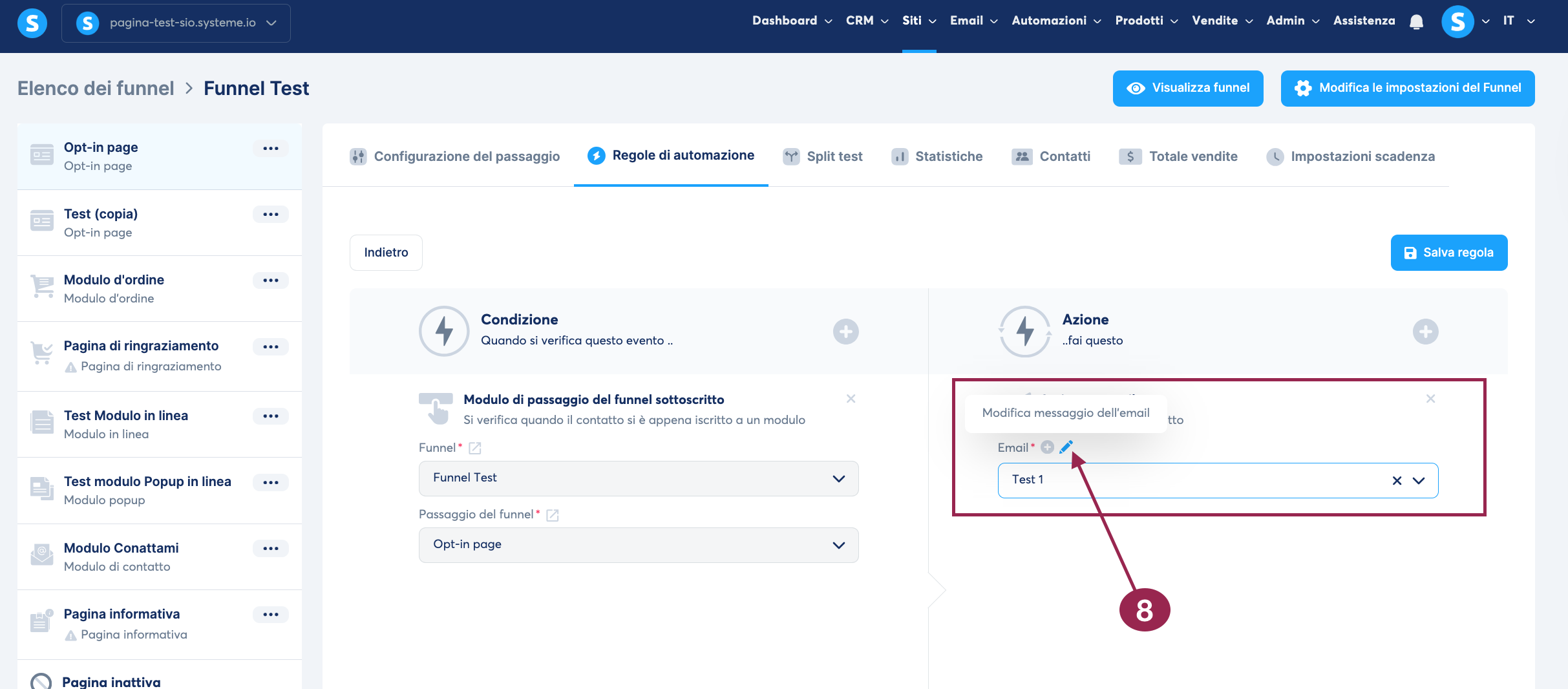The image size is (1568, 689).
Task: Select the Regole di automazione tab
Action: tap(671, 156)
